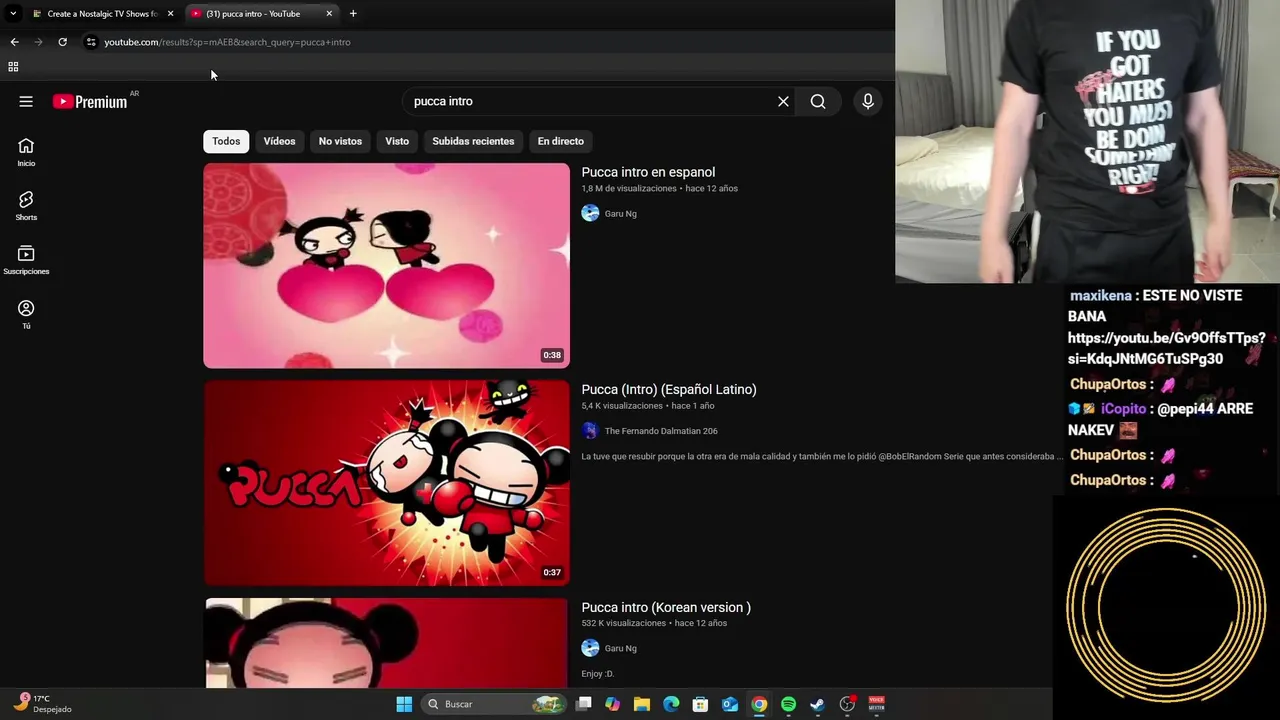This screenshot has height=720, width=1280.
Task: Open Microsoft Store from the taskbar
Action: tap(700, 704)
